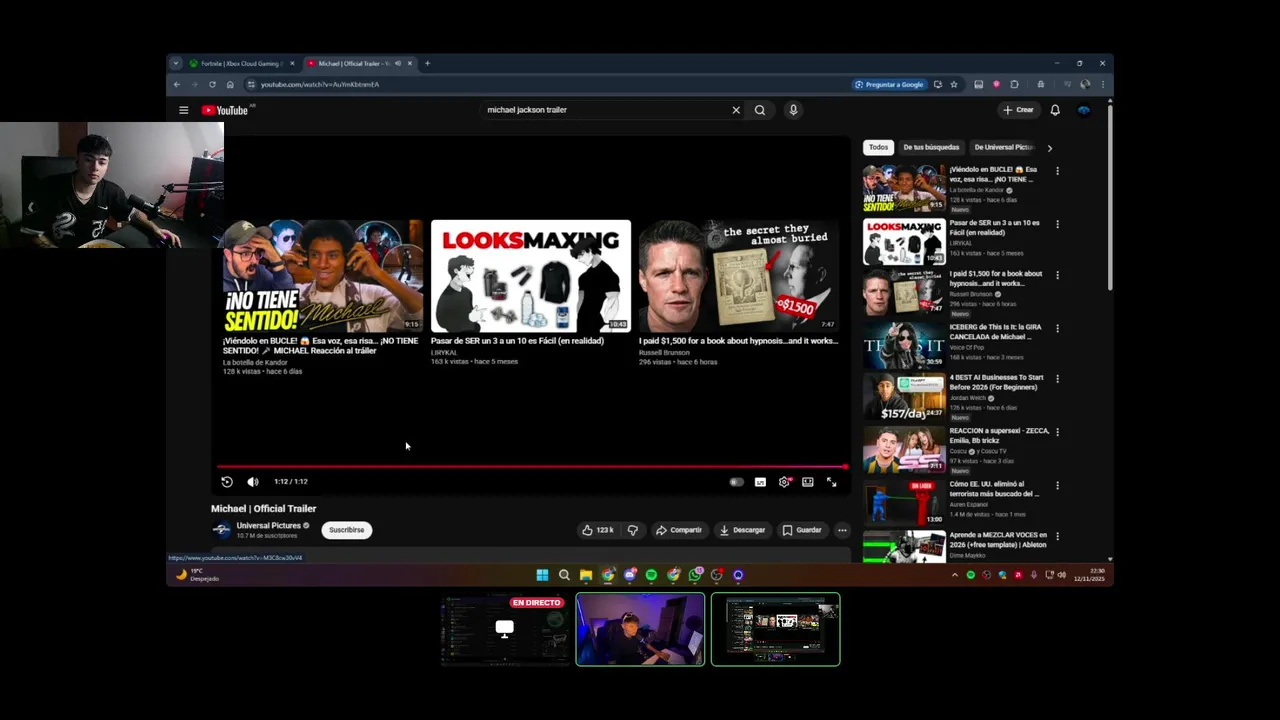Open the Windows Start menu
This screenshot has width=1280, height=720.
pyautogui.click(x=542, y=575)
